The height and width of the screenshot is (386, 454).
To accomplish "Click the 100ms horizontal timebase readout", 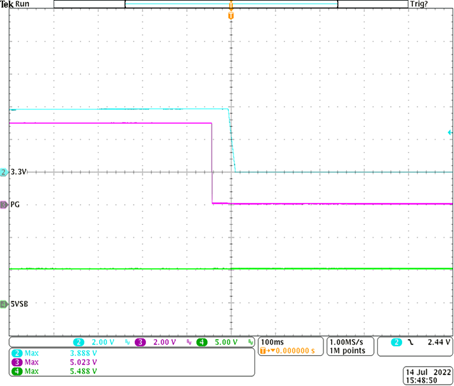I will pos(272,342).
